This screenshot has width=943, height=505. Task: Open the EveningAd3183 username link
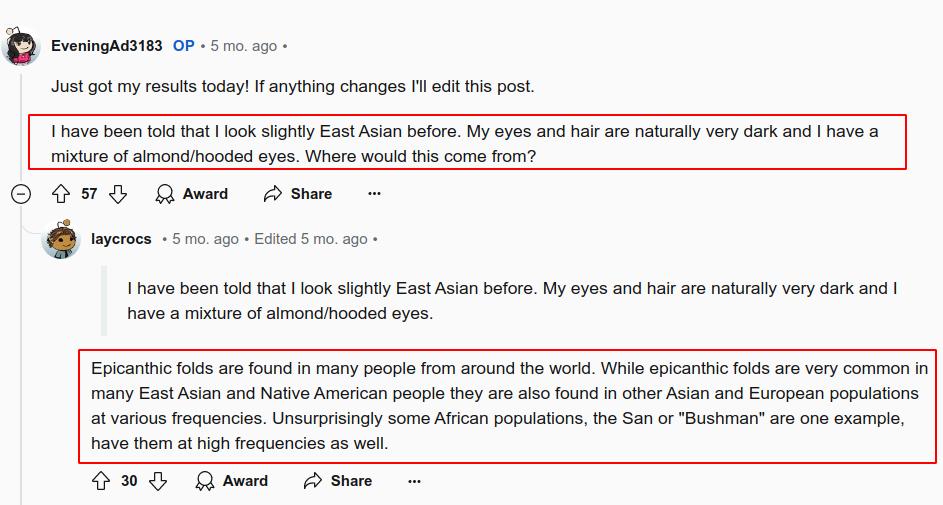click(106, 46)
